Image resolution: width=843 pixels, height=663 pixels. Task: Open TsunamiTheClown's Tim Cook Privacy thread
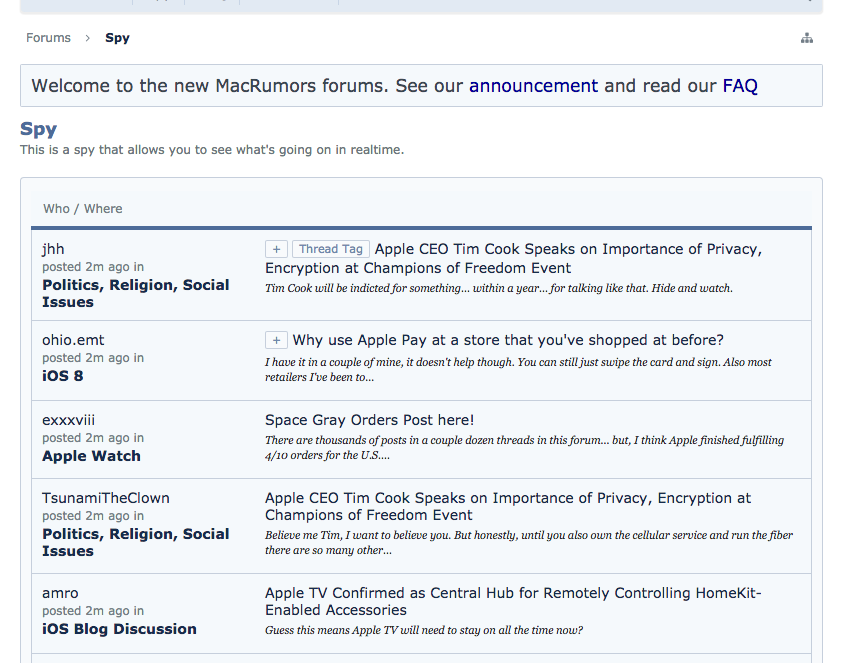pos(508,507)
